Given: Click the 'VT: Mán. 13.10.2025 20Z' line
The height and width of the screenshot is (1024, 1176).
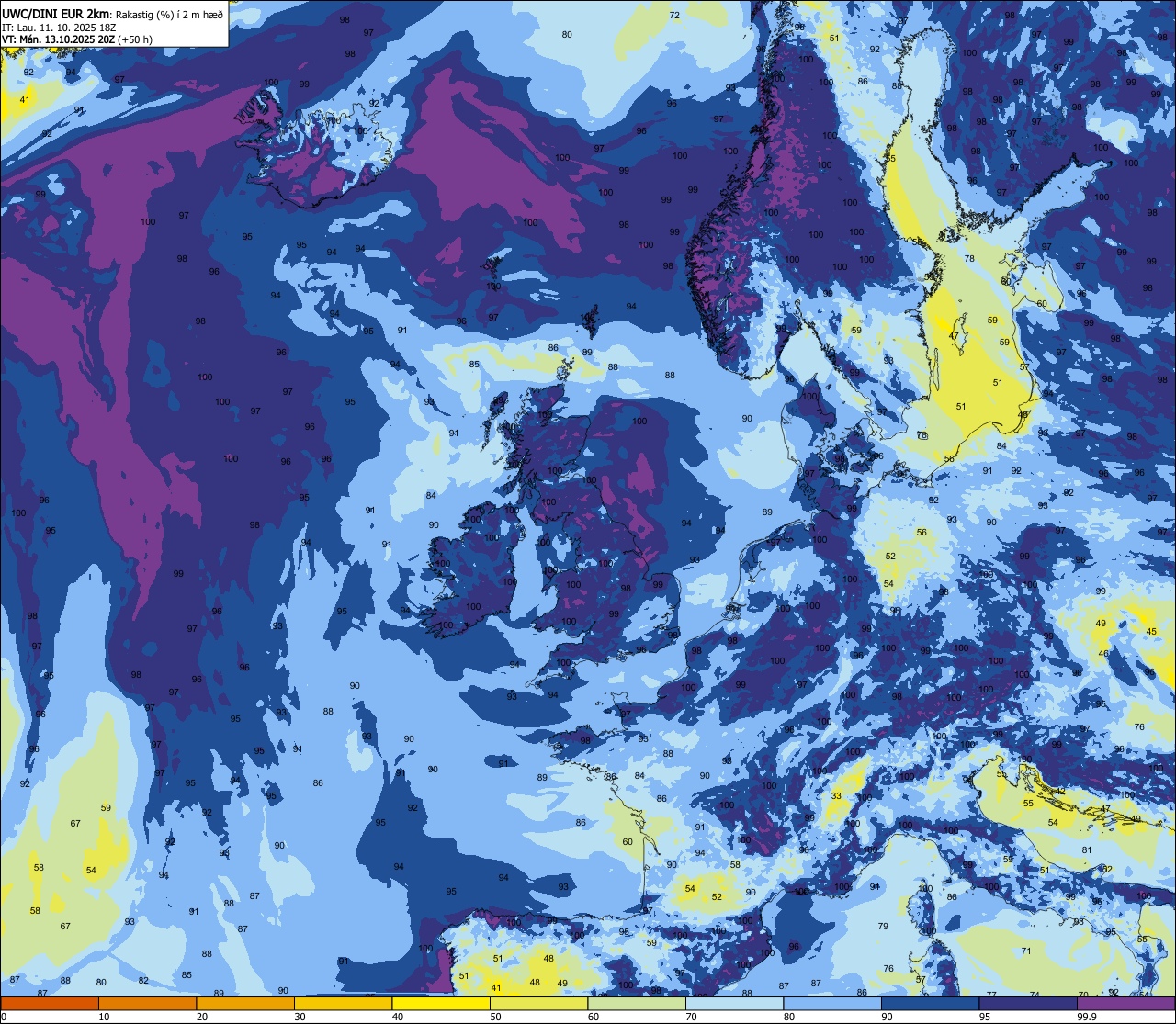Looking at the screenshot, I should 57,39.
